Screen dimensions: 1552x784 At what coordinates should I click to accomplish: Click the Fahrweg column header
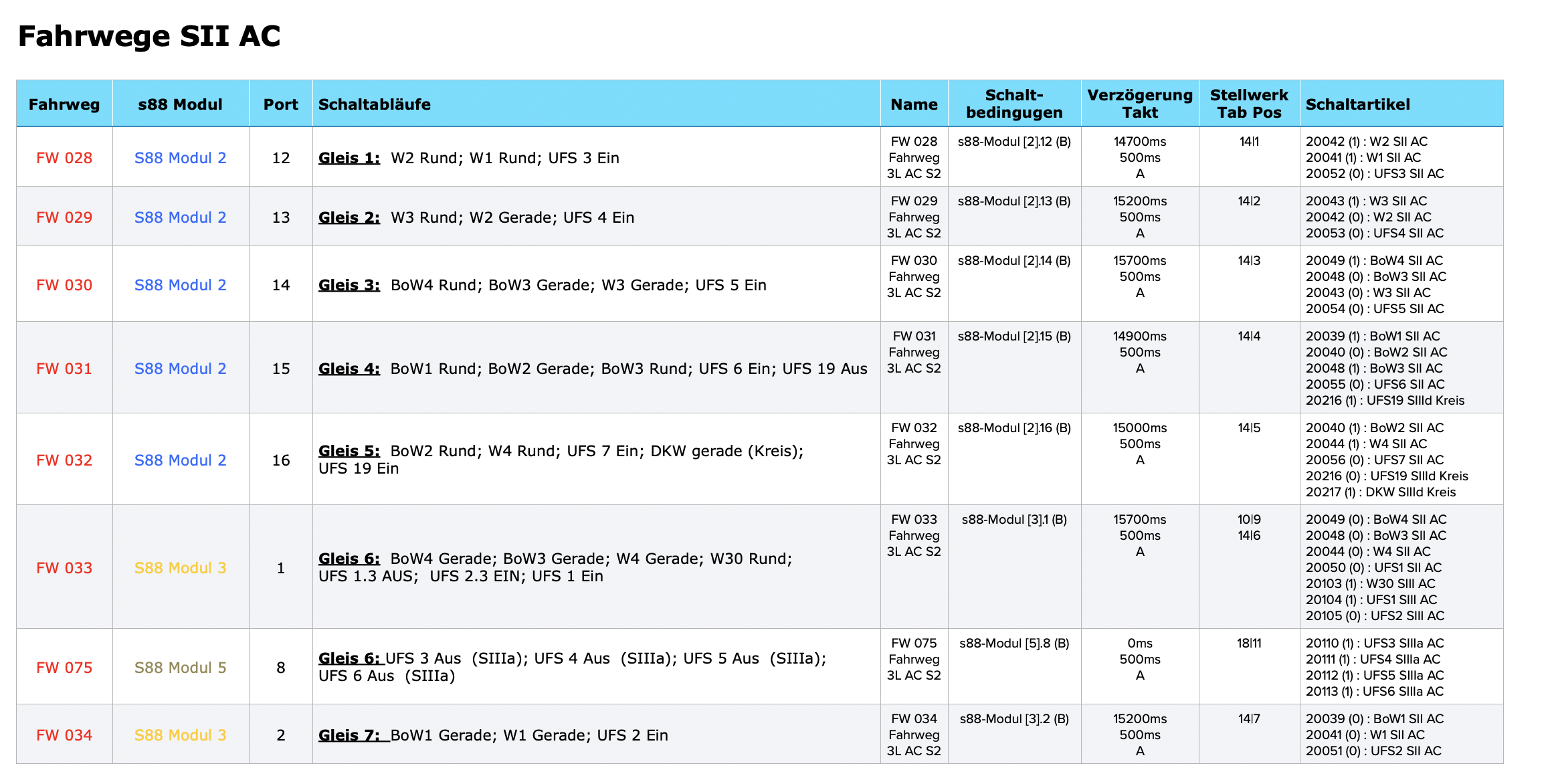64,104
